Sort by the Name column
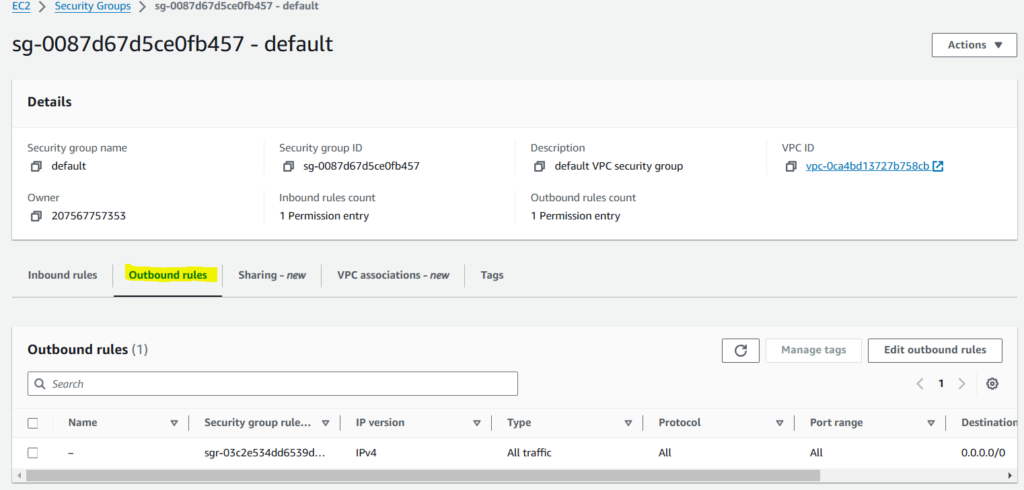 click(x=174, y=423)
